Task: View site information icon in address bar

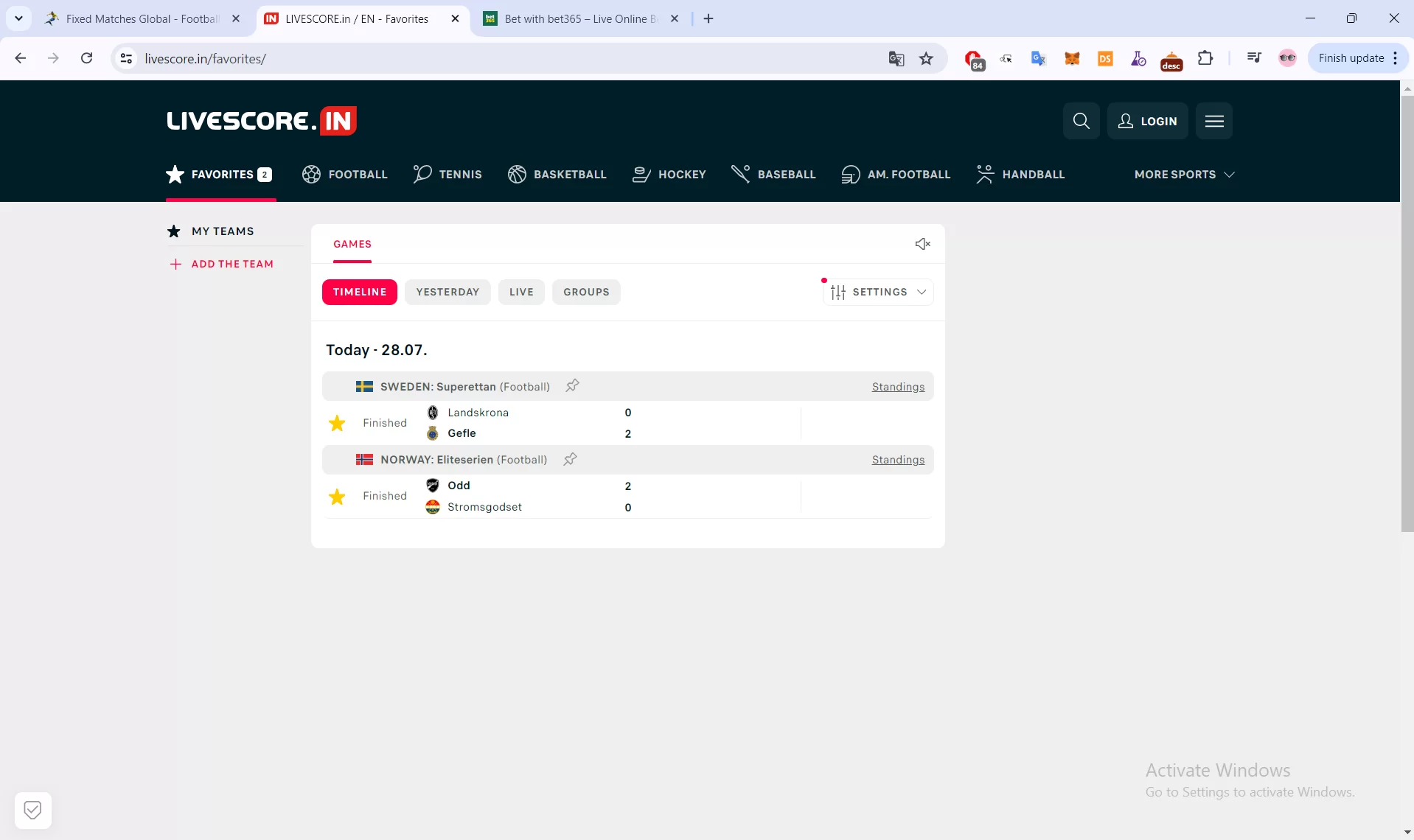Action: pos(127,59)
